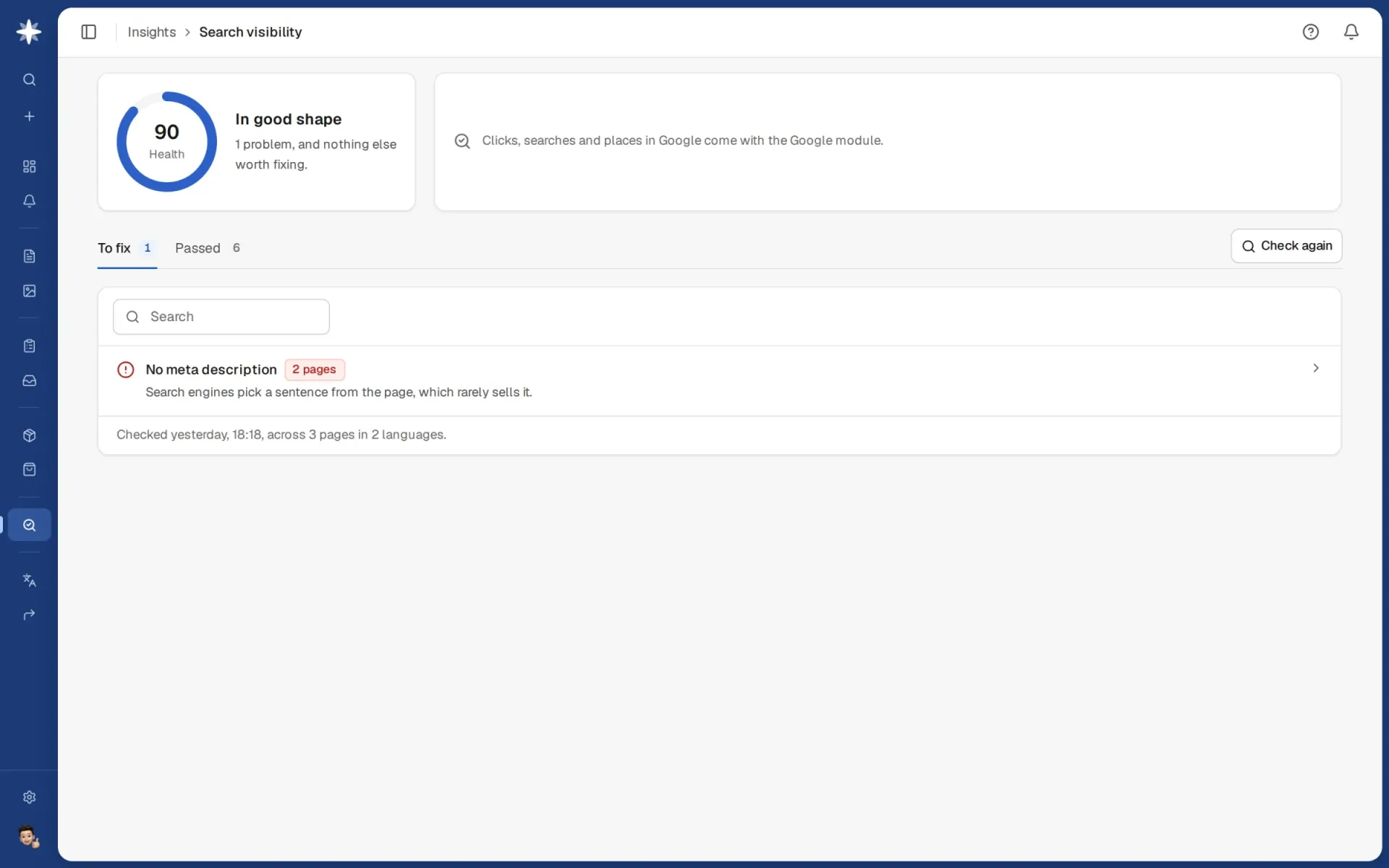Viewport: 1389px width, 868px height.
Task: Focus the Search input field
Action: point(221,317)
